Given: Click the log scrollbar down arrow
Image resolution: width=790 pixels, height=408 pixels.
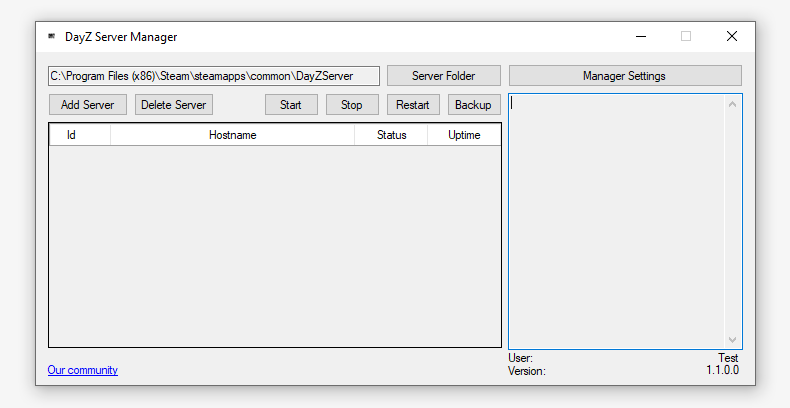Looking at the screenshot, I should (733, 339).
